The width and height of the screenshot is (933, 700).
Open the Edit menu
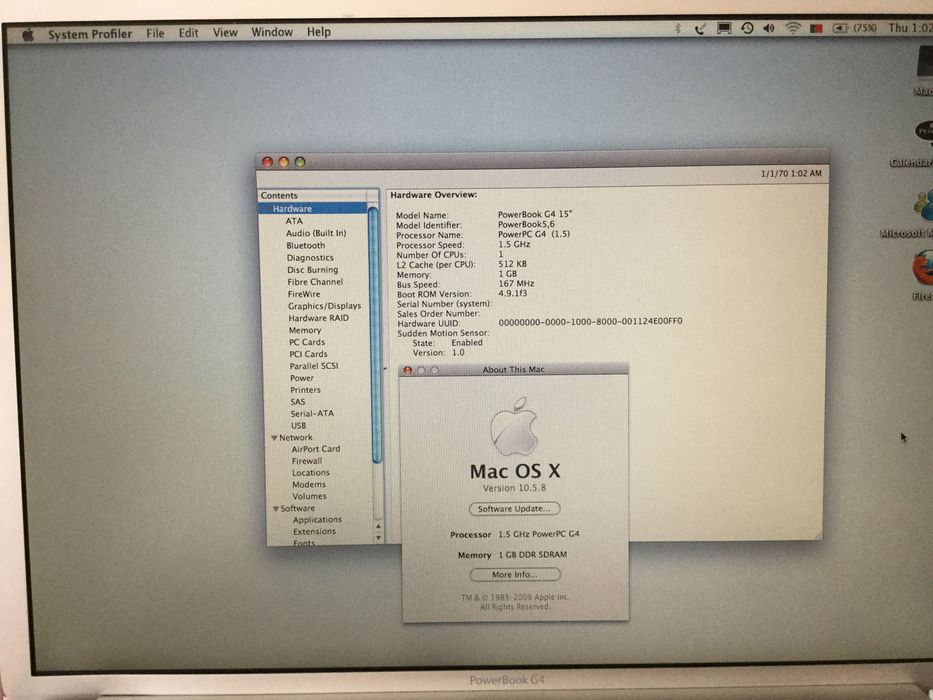189,33
